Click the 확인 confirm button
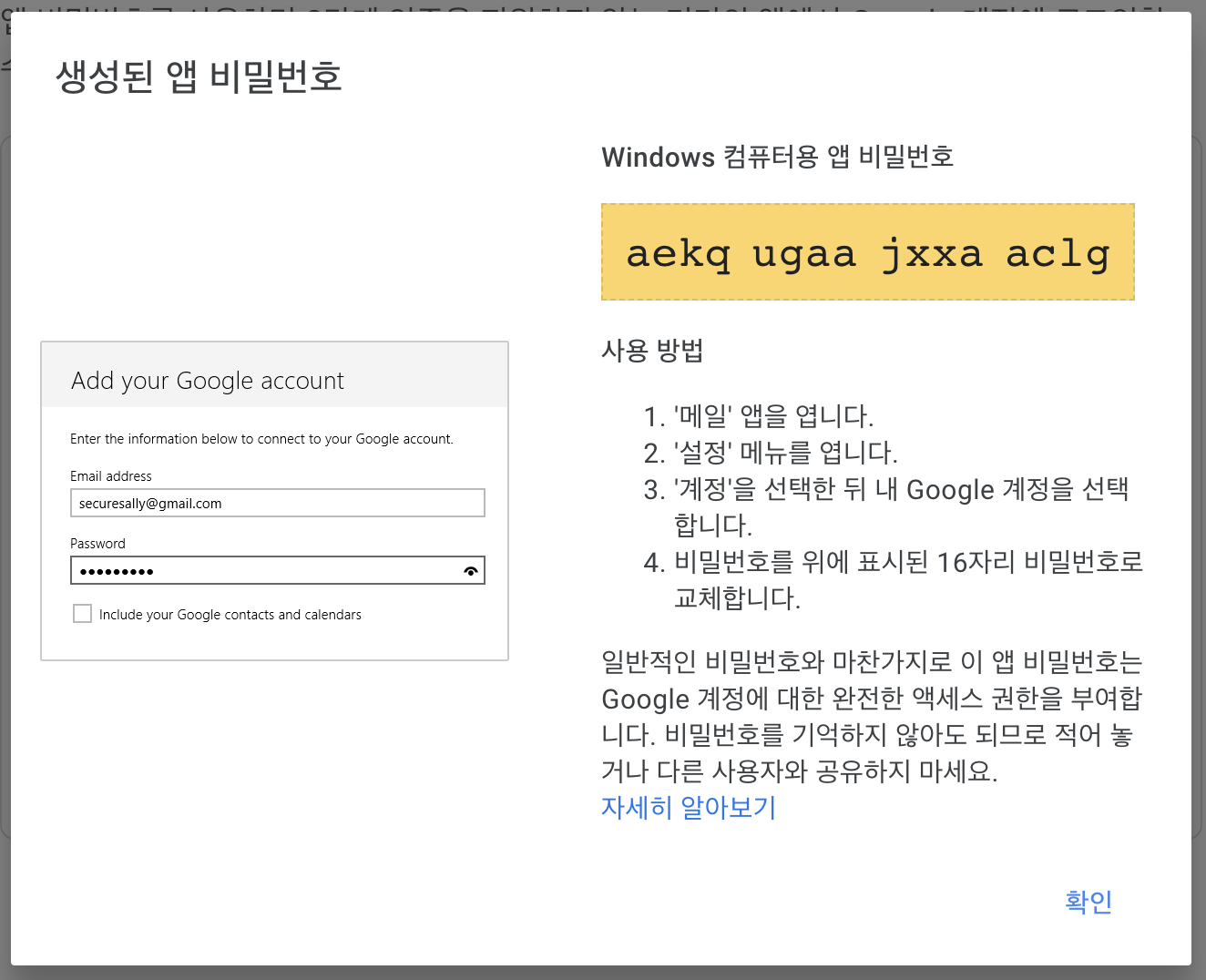Screen dimensions: 1206x980 pyautogui.click(x=1088, y=901)
